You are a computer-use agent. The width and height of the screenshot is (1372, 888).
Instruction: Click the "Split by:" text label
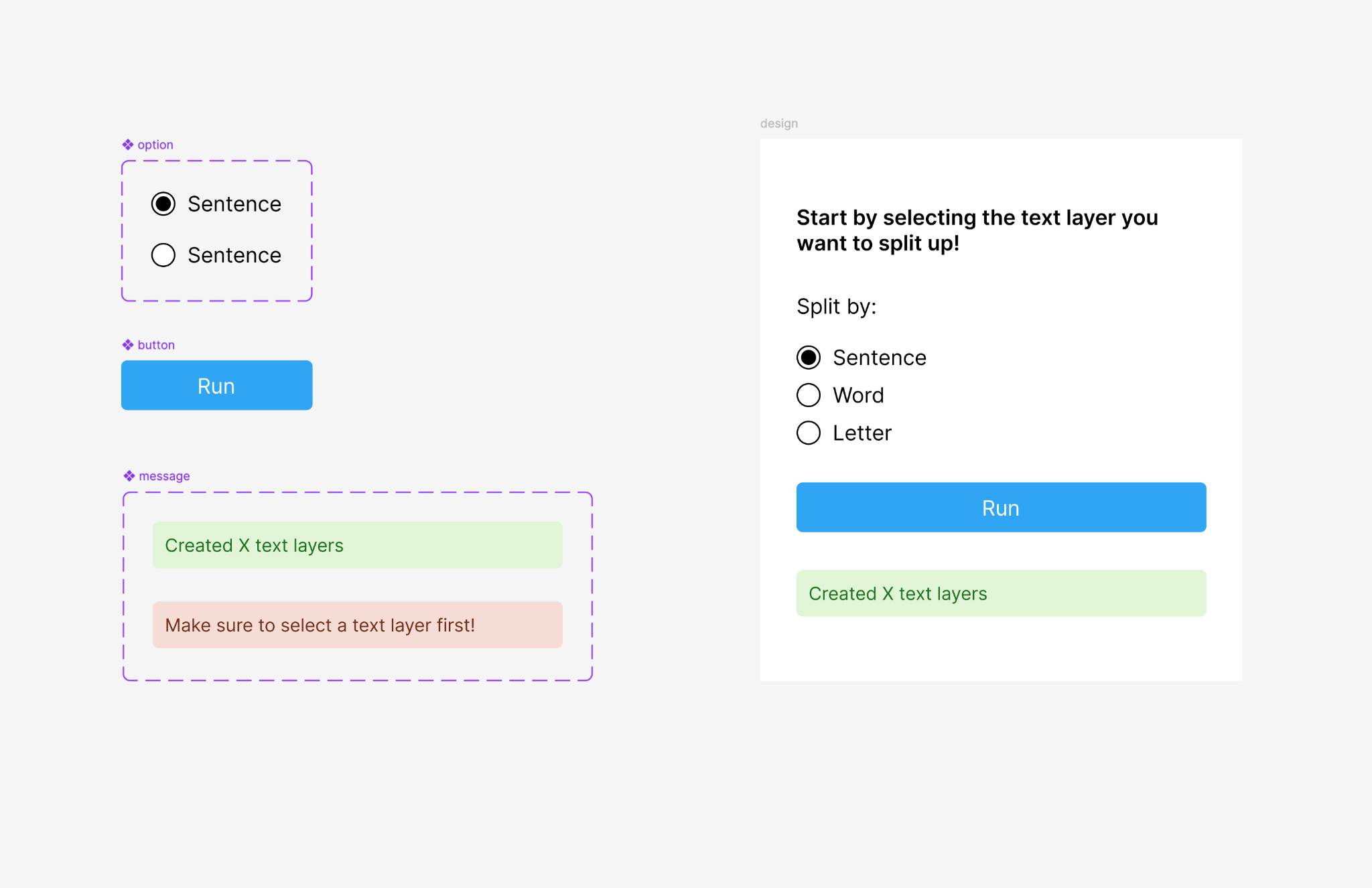click(x=836, y=307)
